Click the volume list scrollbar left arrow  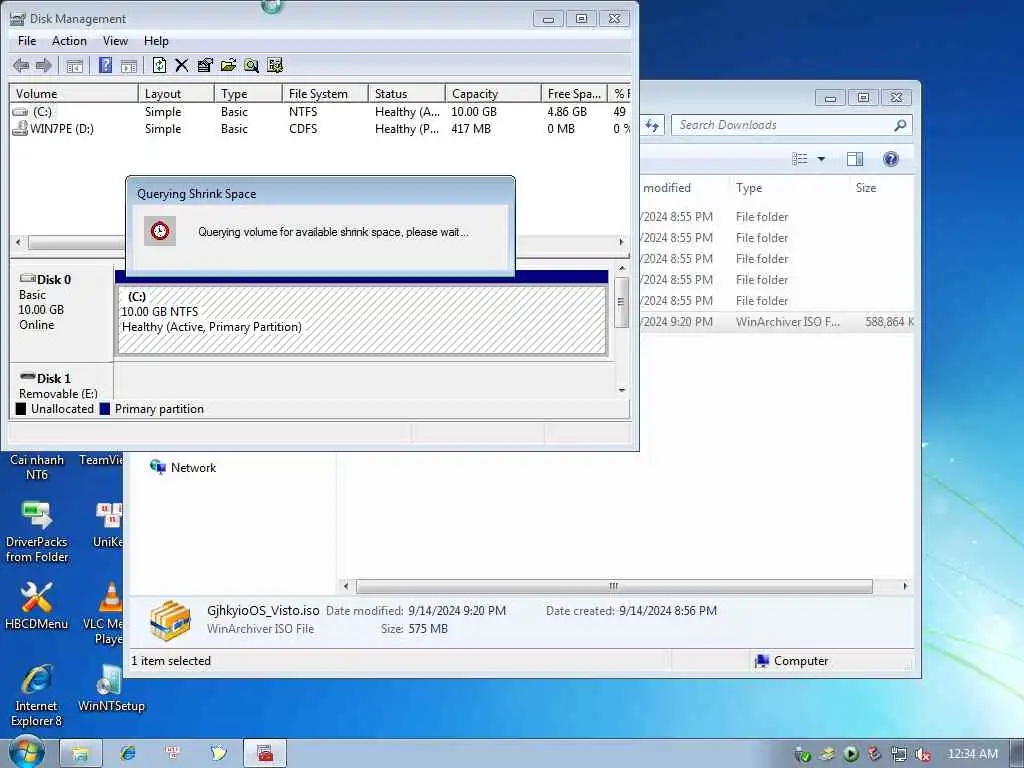point(18,242)
